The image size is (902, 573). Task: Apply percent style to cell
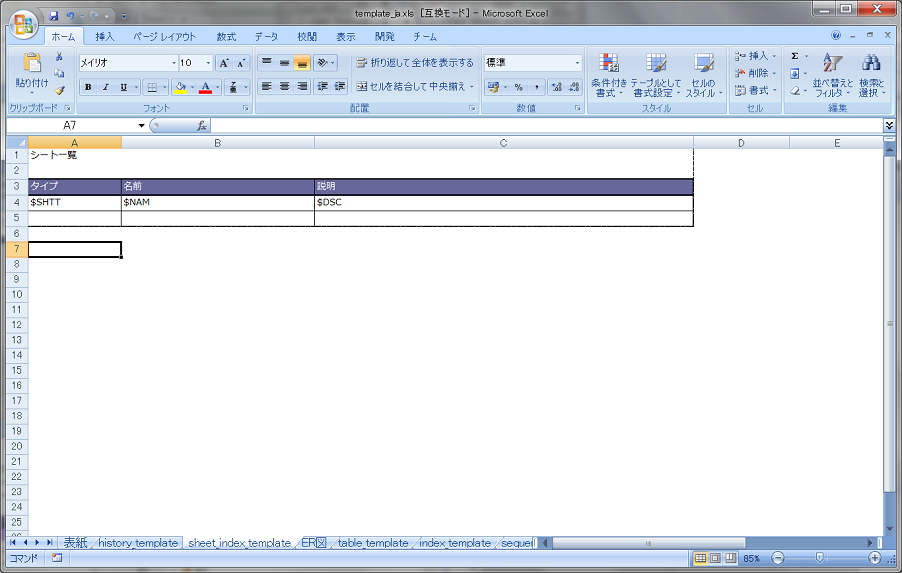519,87
